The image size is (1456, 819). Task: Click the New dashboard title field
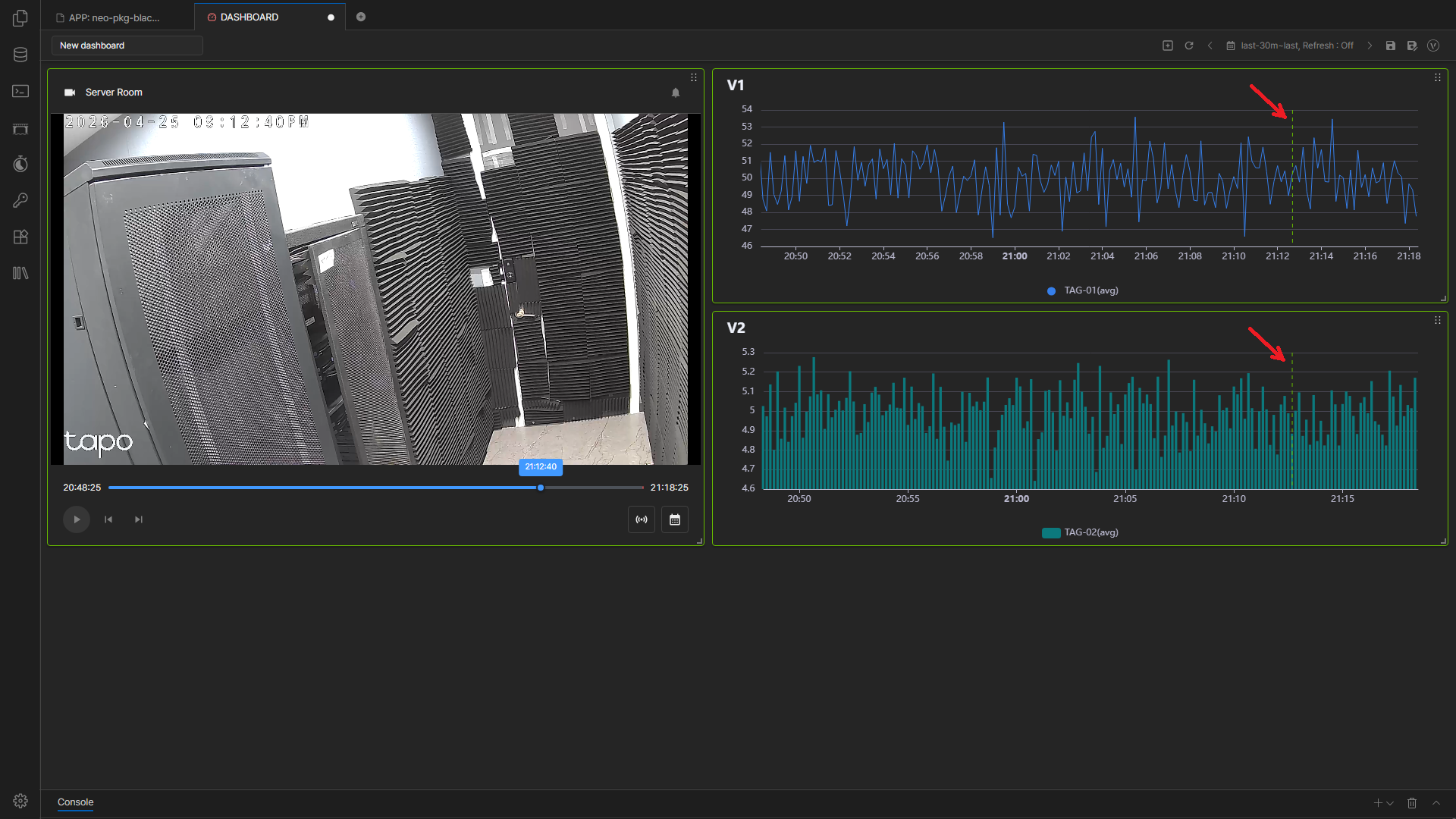pyautogui.click(x=127, y=45)
